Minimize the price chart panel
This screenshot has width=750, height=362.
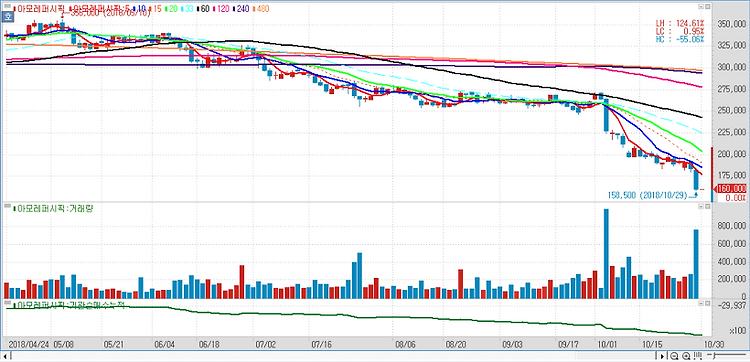[x=700, y=6]
